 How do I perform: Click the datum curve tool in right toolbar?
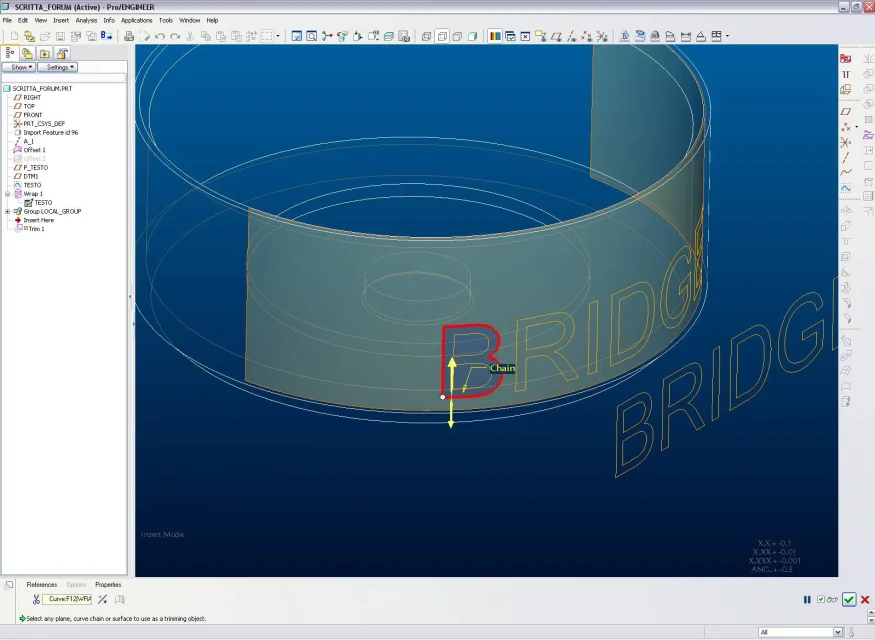(x=846, y=172)
